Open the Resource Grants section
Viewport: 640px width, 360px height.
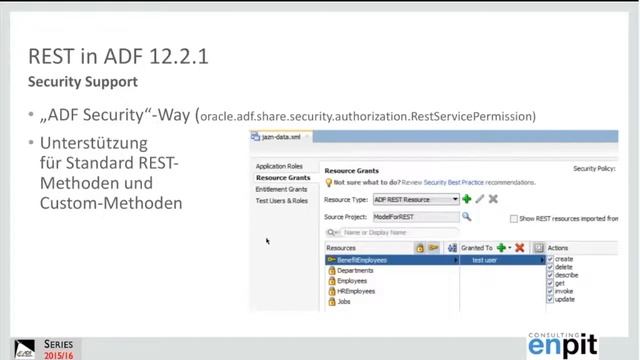283,178
